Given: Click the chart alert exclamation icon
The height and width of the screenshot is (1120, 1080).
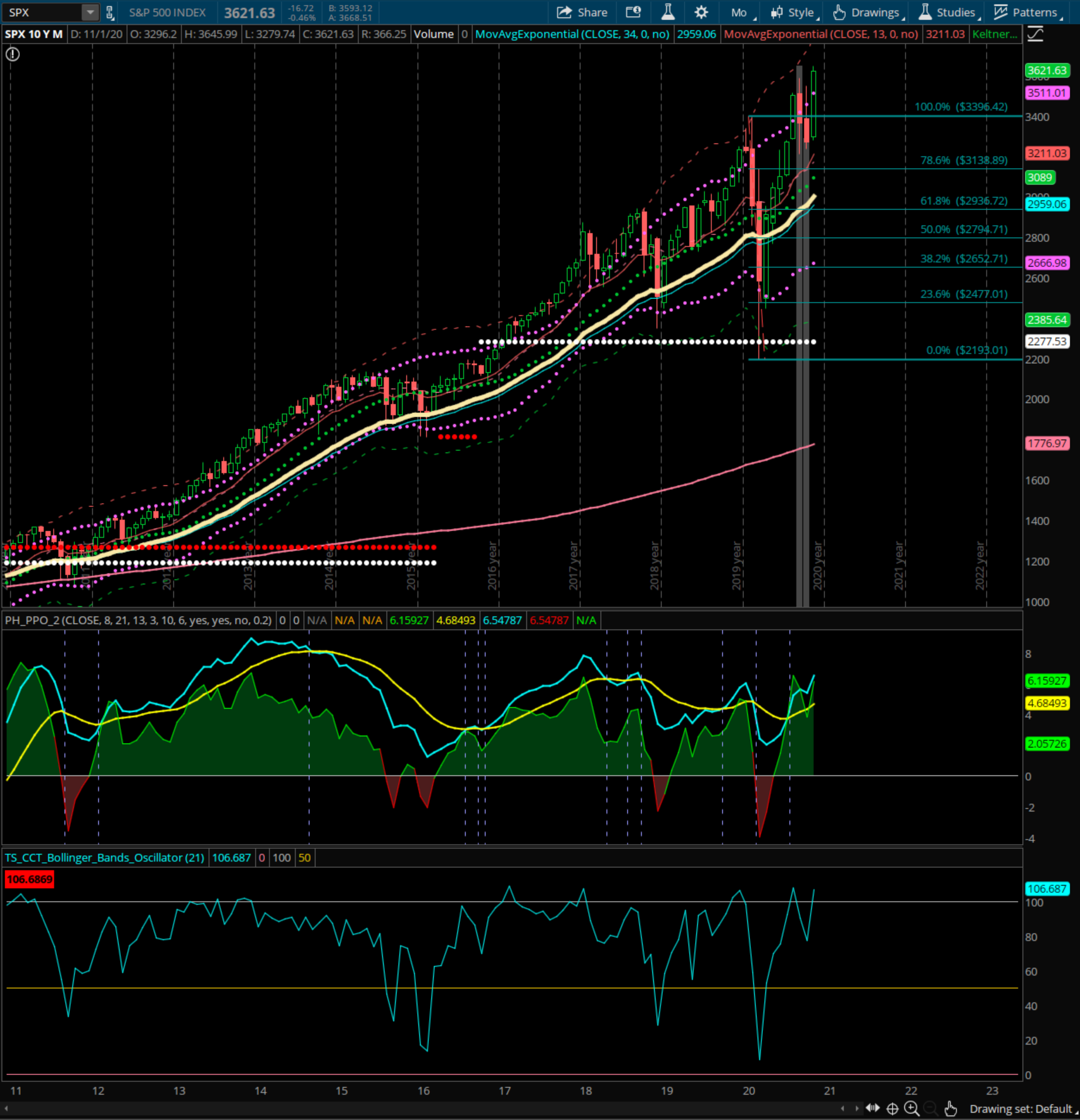Looking at the screenshot, I should pyautogui.click(x=12, y=54).
